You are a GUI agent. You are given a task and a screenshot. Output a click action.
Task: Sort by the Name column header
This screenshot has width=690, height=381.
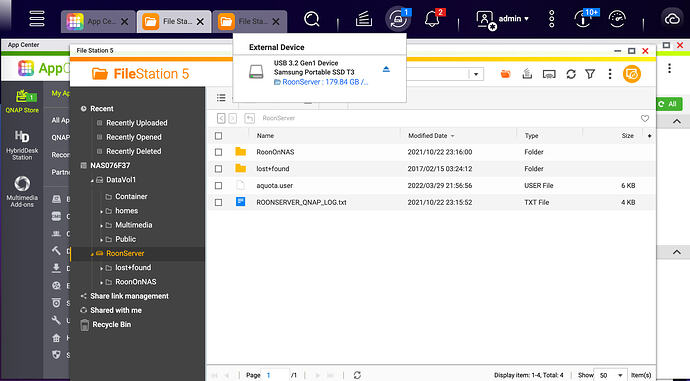(265, 136)
